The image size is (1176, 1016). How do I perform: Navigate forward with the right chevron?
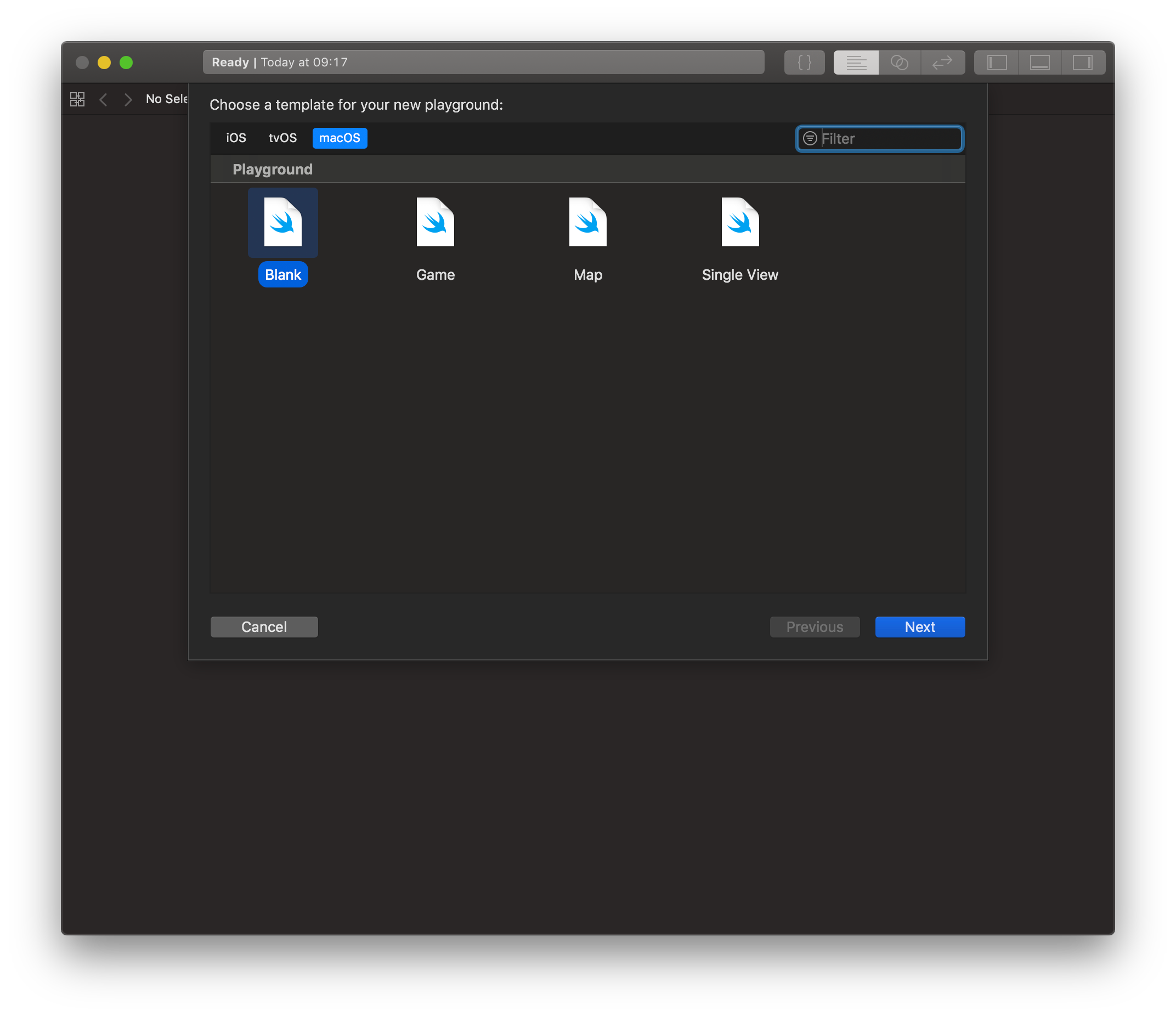click(128, 99)
